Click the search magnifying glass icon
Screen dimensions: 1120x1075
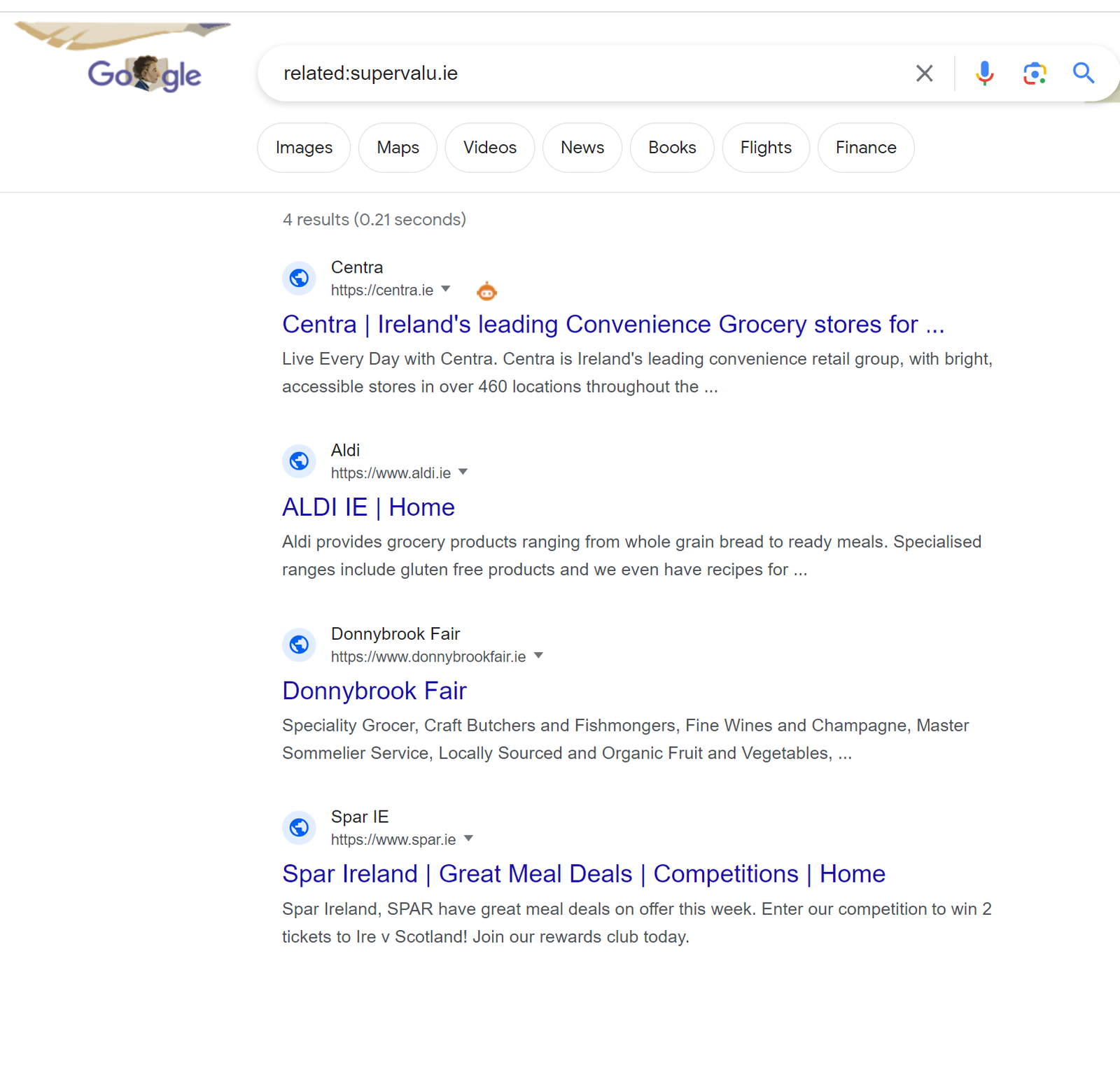point(1084,73)
